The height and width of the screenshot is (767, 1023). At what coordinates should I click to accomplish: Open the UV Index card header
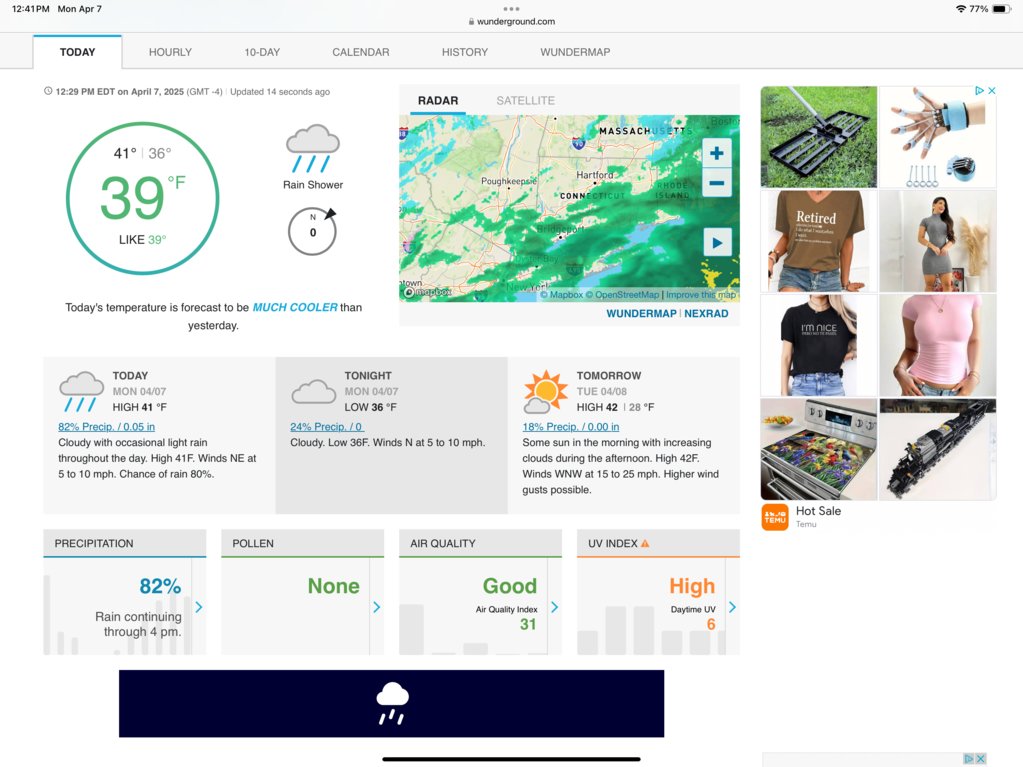tap(658, 543)
